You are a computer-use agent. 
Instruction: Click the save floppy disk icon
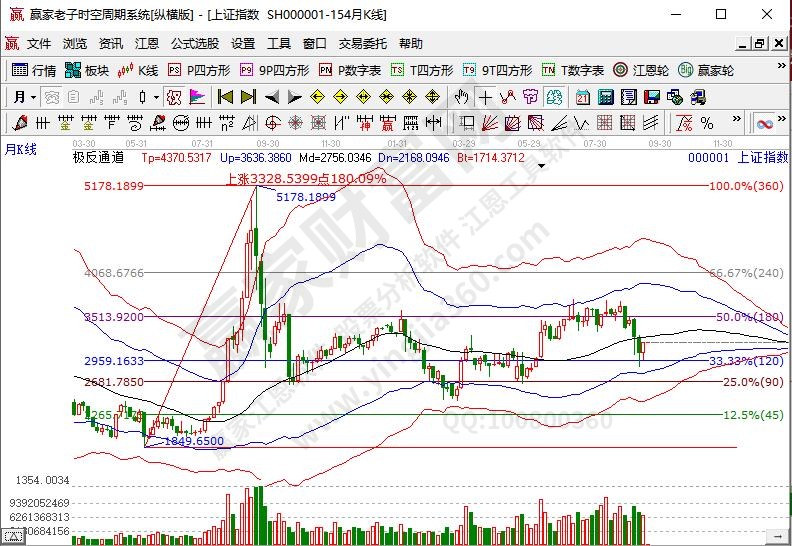point(651,97)
